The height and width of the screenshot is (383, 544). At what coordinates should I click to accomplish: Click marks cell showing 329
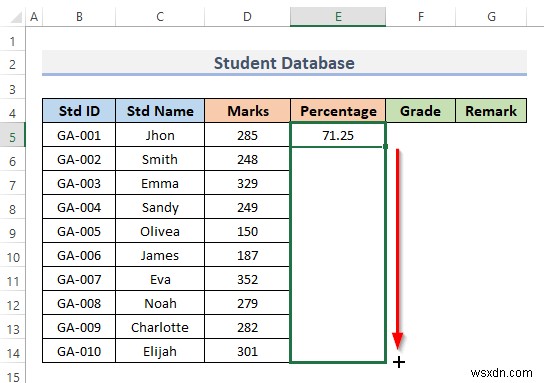[x=247, y=183]
